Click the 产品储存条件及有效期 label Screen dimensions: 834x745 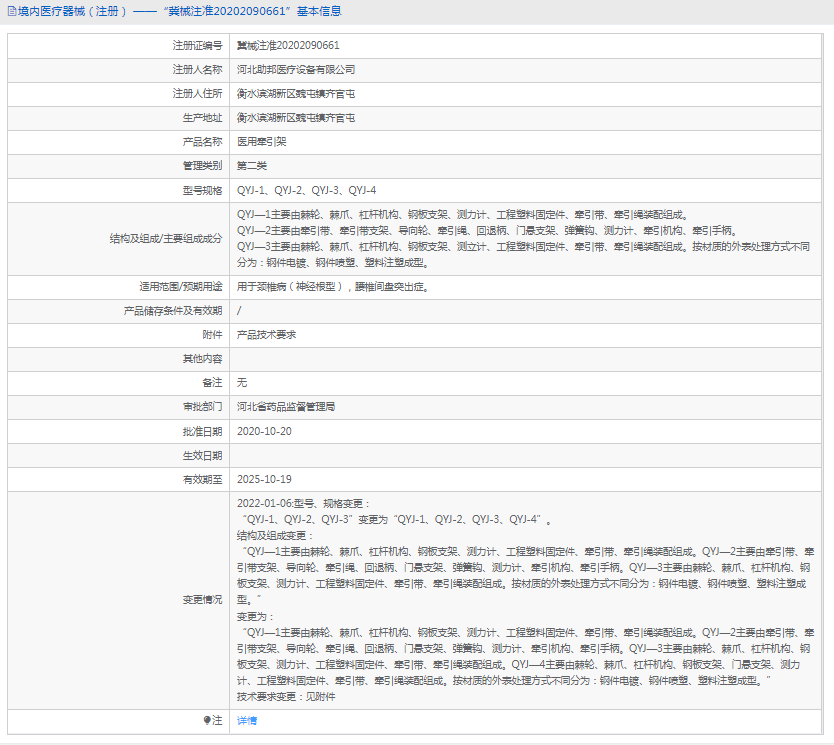tap(173, 311)
